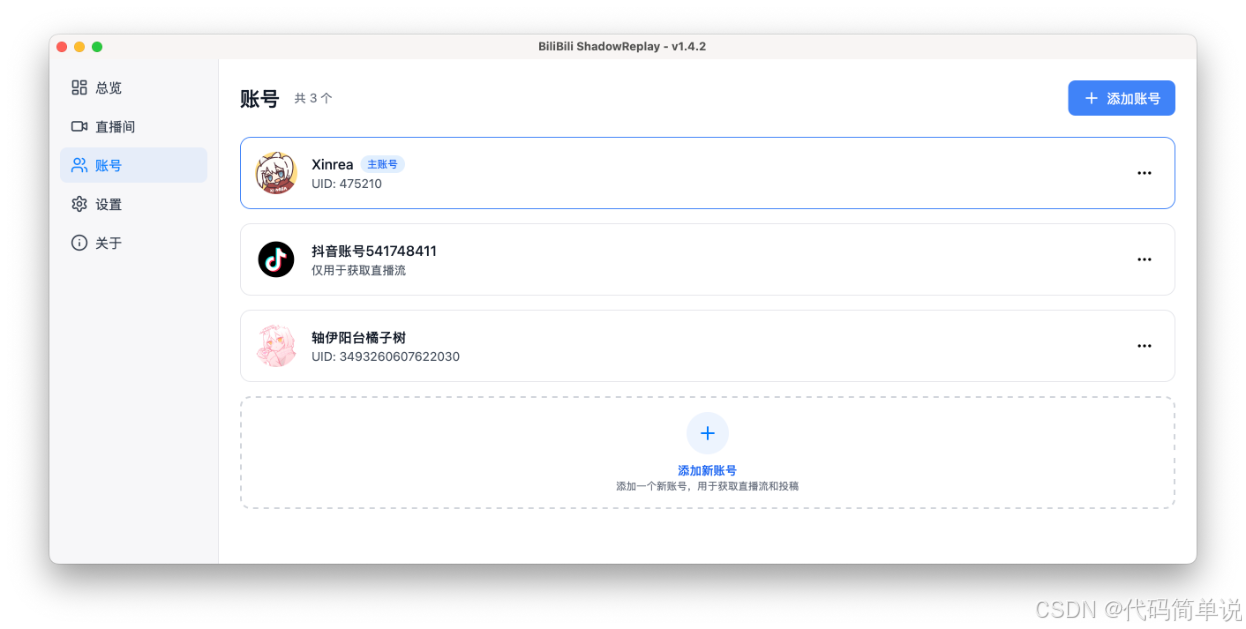Click the 添加新账号 link text
This screenshot has height=629, width=1246.
707,470
